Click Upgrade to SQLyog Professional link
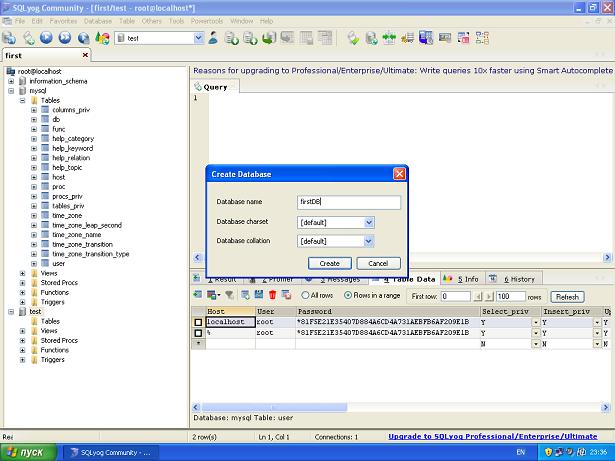The image size is (615, 461). pyautogui.click(x=493, y=436)
